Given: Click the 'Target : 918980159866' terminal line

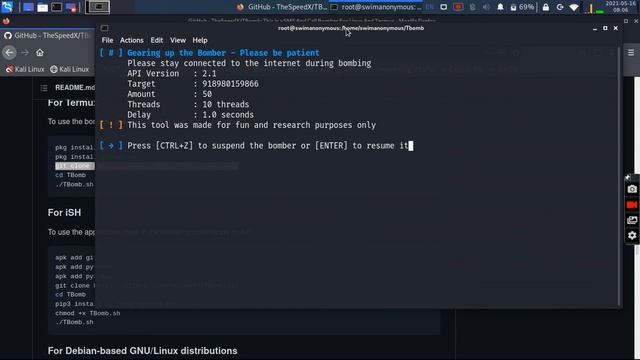Looking at the screenshot, I should (x=193, y=84).
